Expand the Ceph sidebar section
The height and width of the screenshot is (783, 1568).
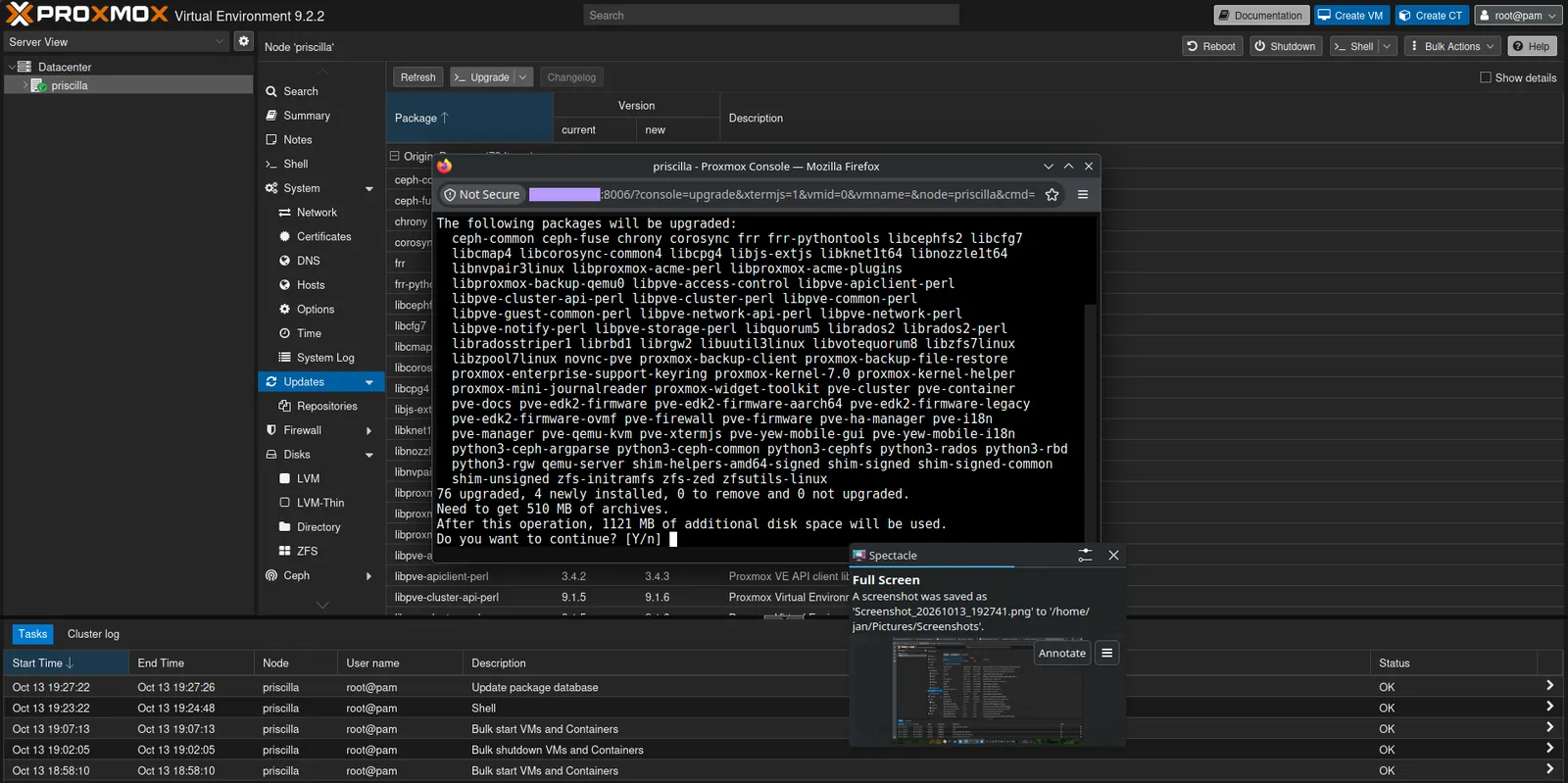pyautogui.click(x=369, y=575)
